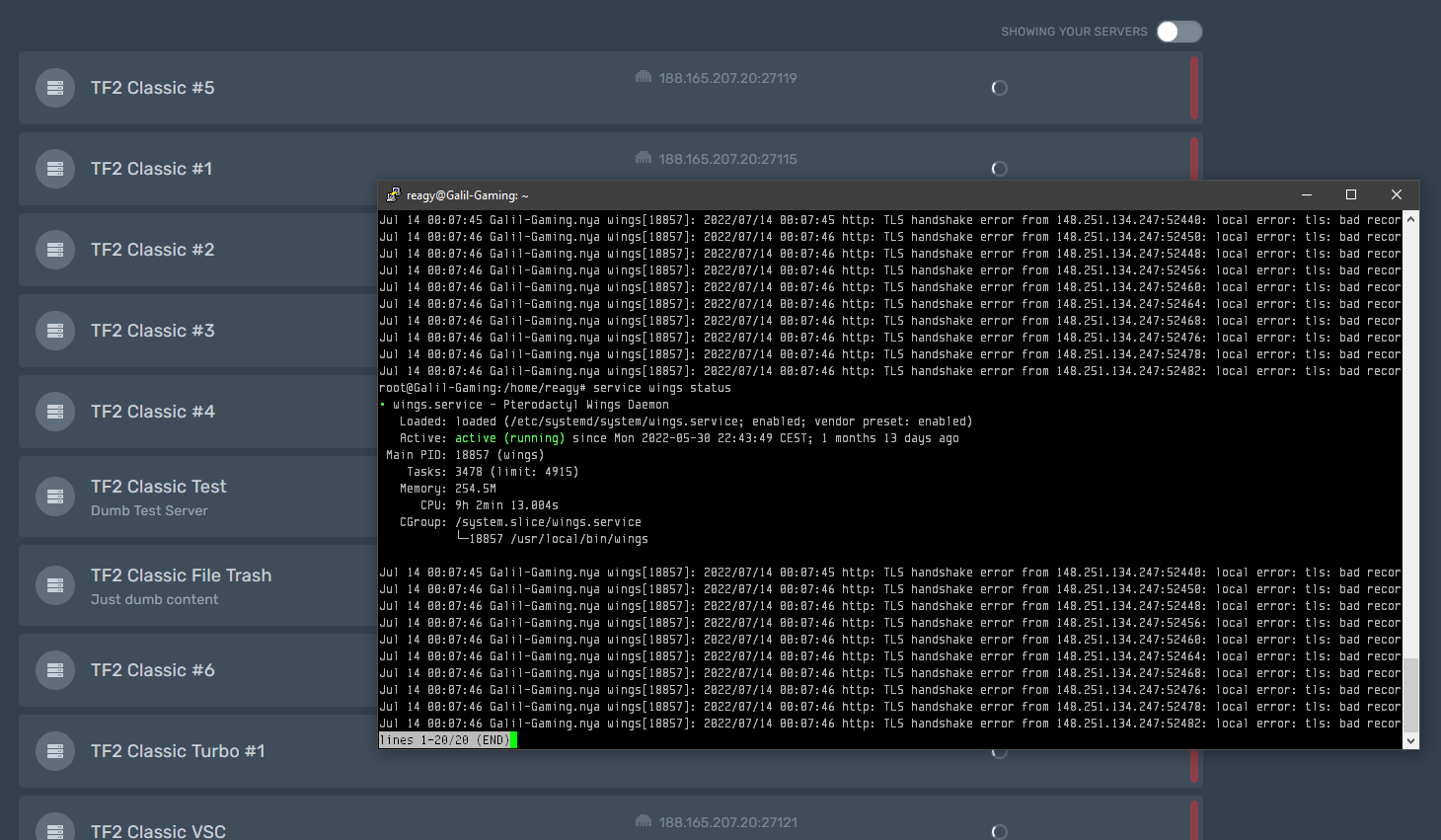Click the server icon for TF2 Classic #2
The height and width of the screenshot is (840, 1441).
pyautogui.click(x=55, y=250)
